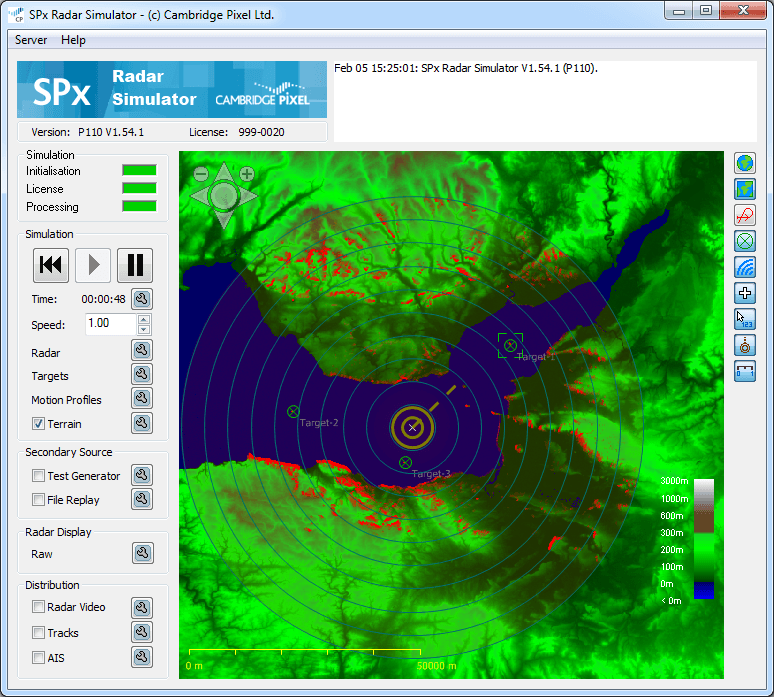Zoom in with the plus map button
The width and height of the screenshot is (774, 697).
247,174
